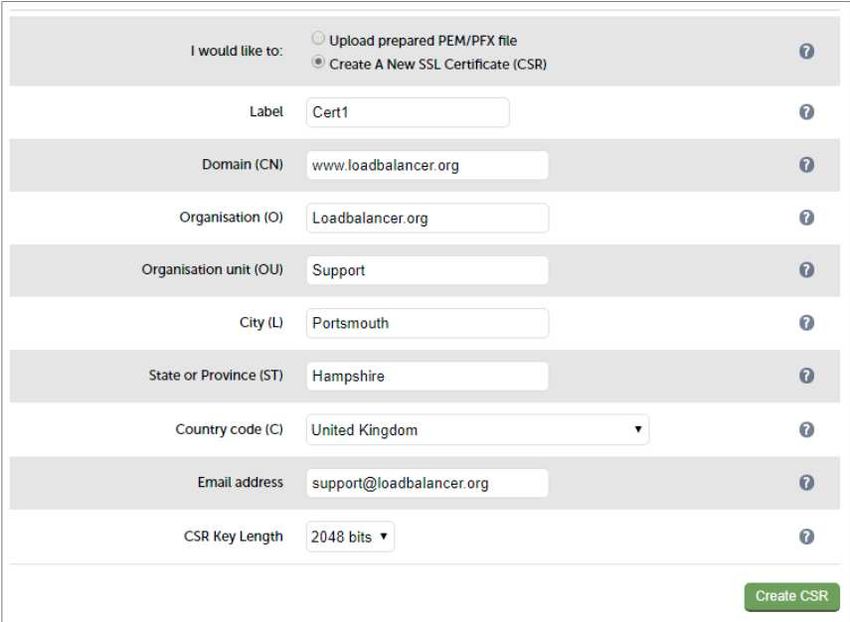Focus the Email address input field
850x622 pixels.
427,483
